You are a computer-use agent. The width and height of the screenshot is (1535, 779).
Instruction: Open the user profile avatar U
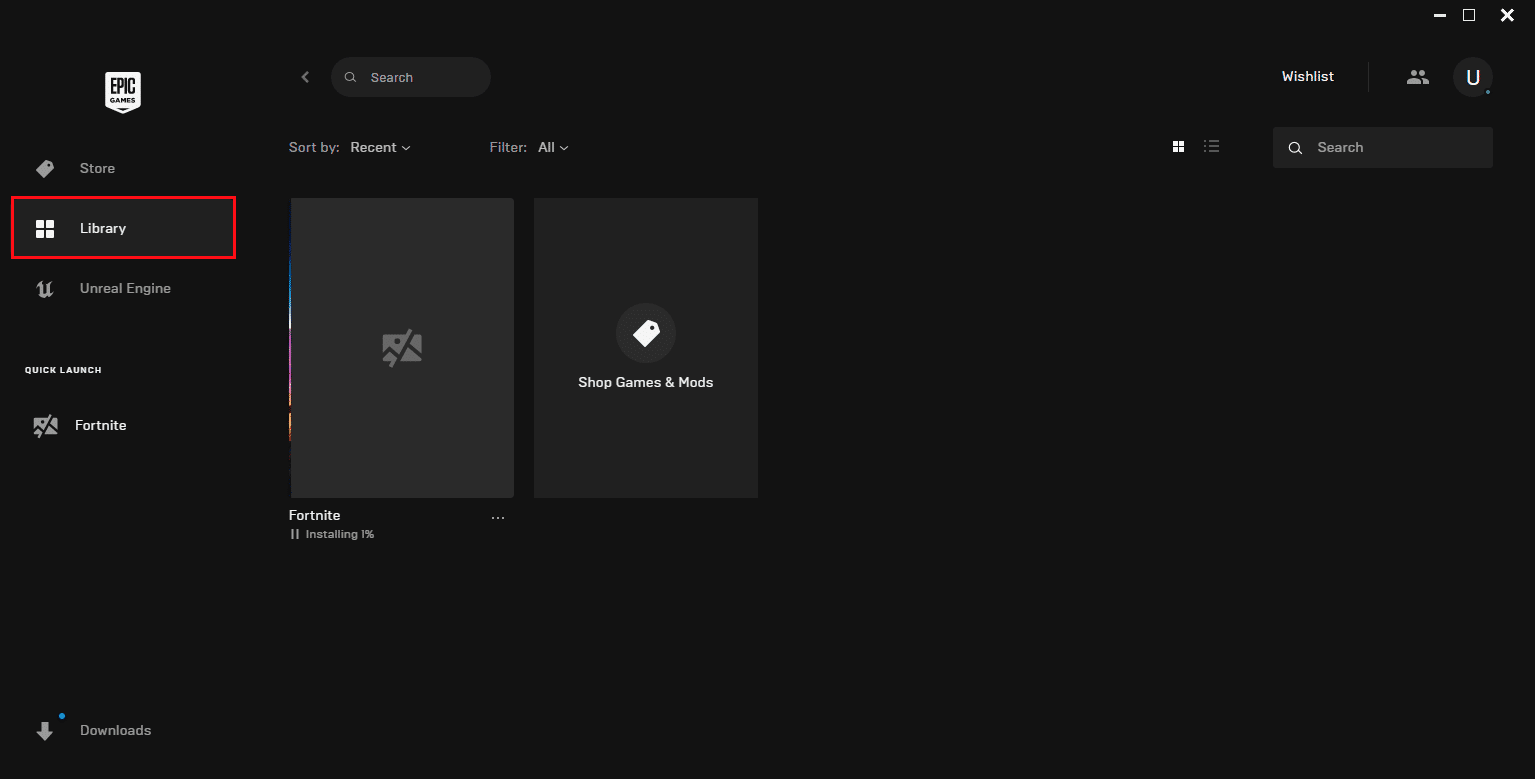[x=1473, y=77]
